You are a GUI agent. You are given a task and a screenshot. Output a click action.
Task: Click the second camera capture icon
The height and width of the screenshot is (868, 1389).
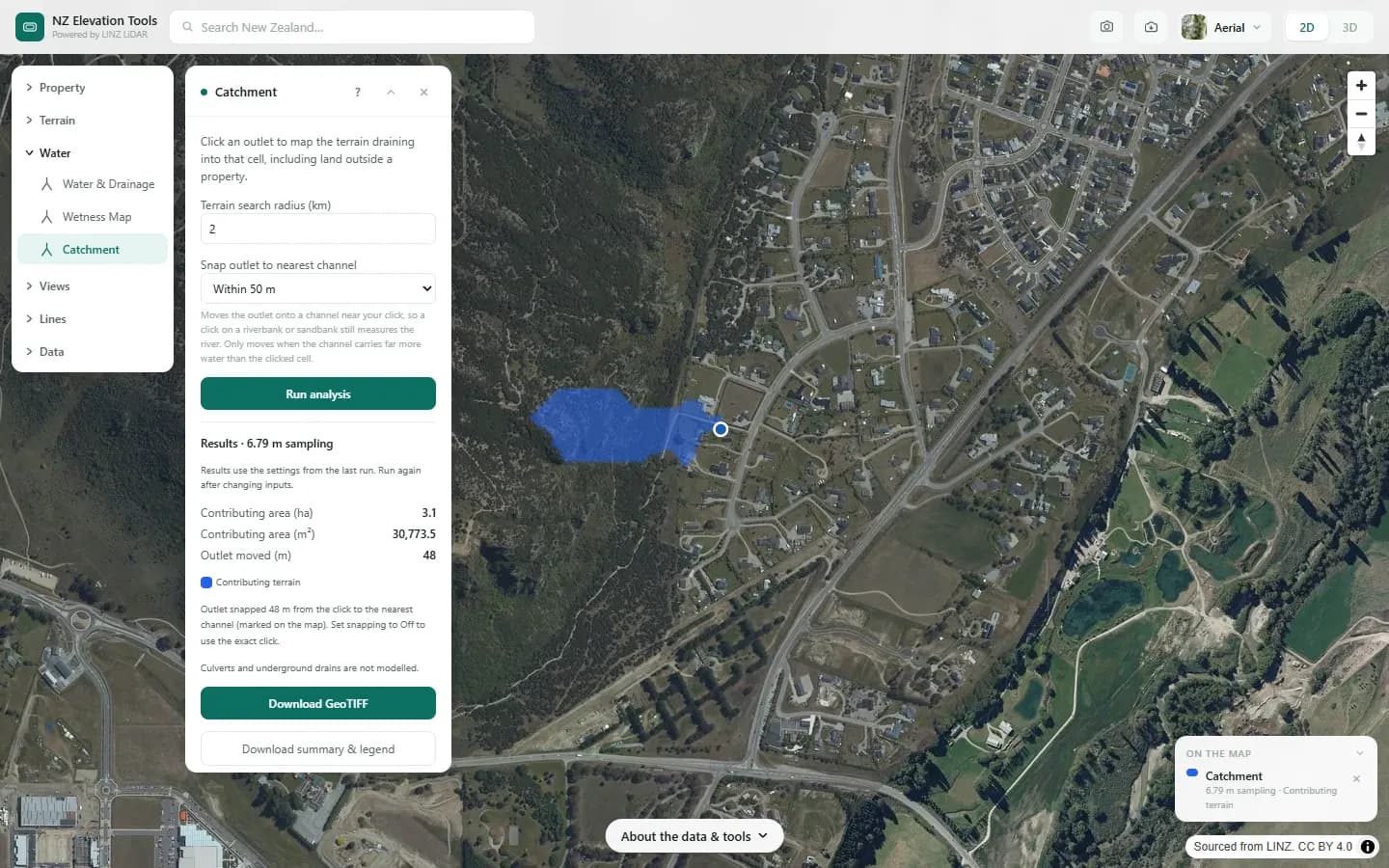pos(1151,27)
